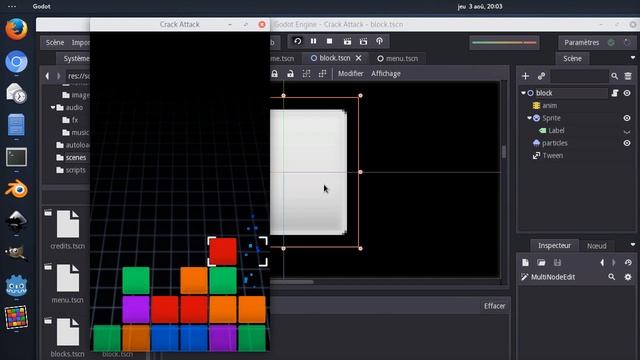Toggle visibility of block node

tap(627, 93)
